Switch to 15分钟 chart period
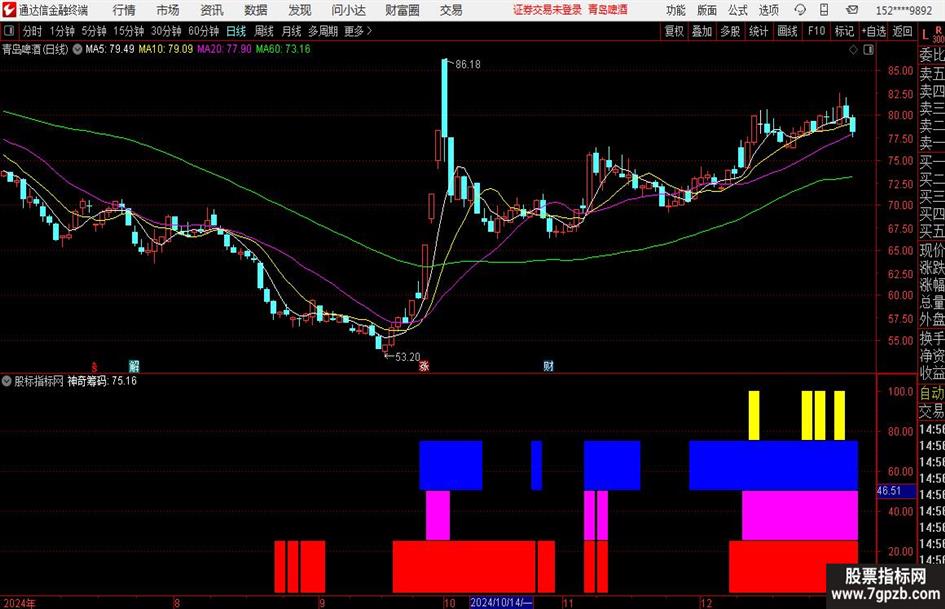 click(128, 31)
